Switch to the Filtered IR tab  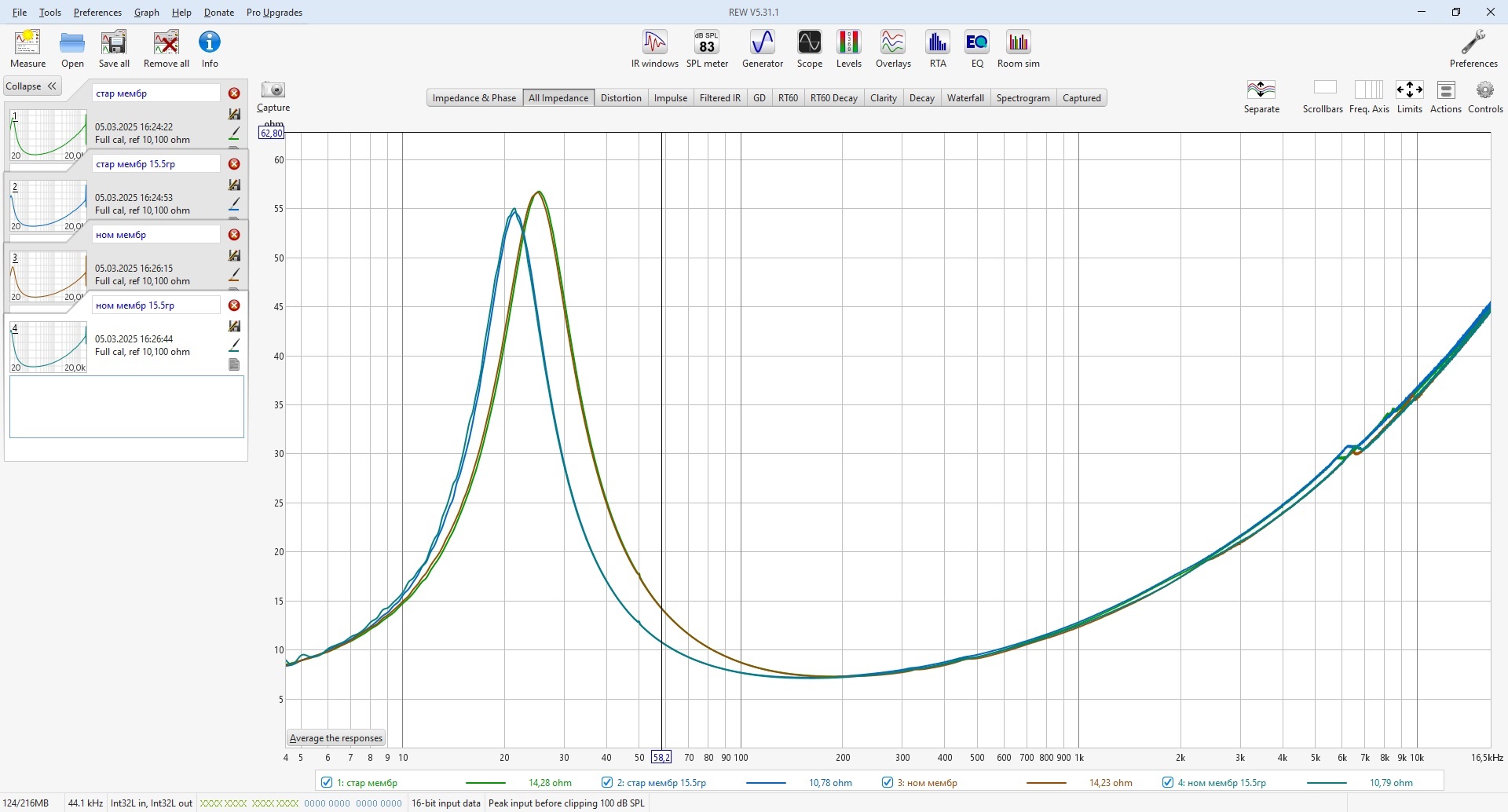coord(720,98)
